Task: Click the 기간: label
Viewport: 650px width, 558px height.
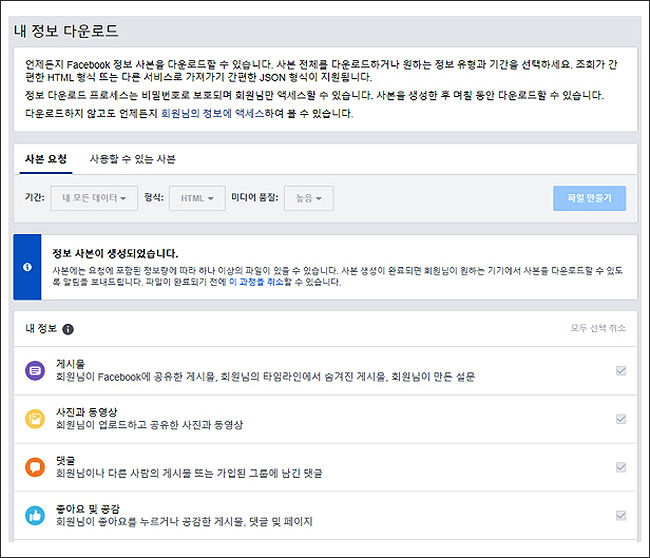Action: click(x=35, y=197)
